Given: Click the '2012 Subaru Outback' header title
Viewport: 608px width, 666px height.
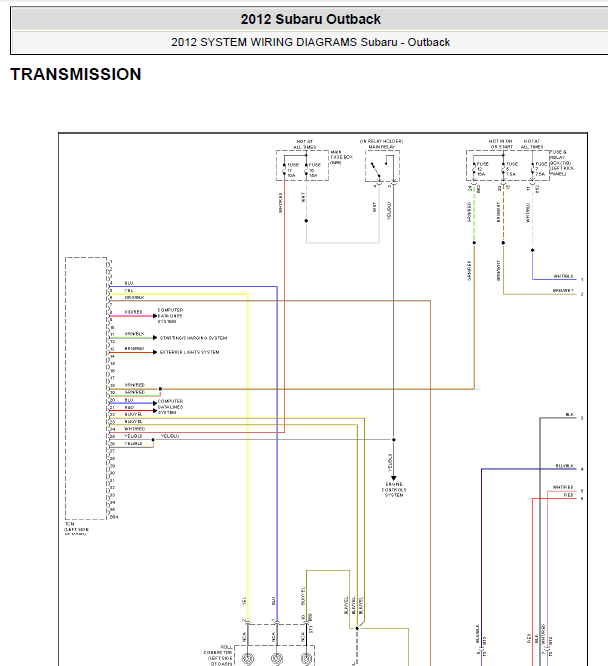Looking at the screenshot, I should point(311,19).
